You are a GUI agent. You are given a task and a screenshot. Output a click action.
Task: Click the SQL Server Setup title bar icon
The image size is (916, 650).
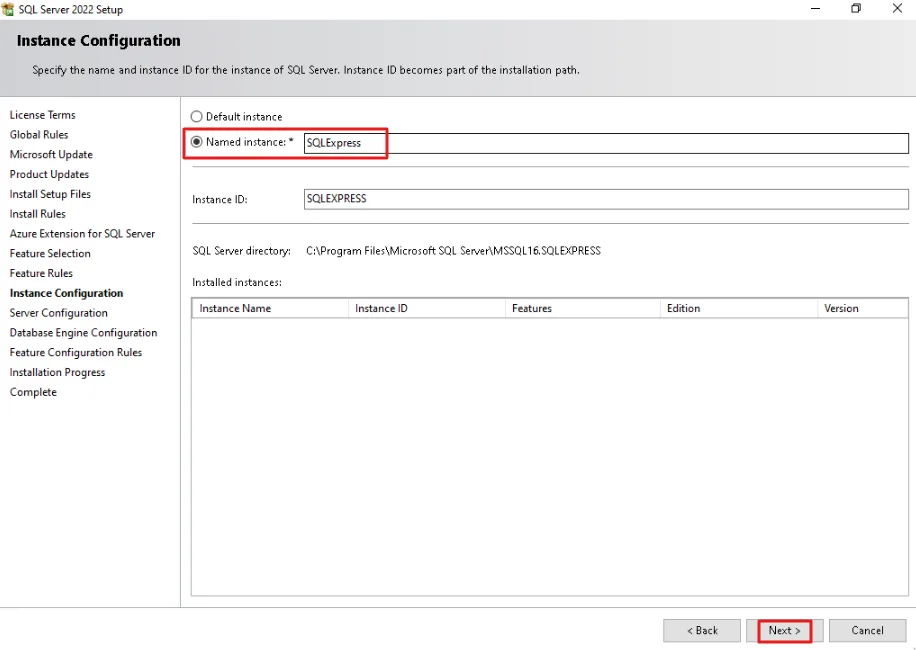click(x=8, y=9)
